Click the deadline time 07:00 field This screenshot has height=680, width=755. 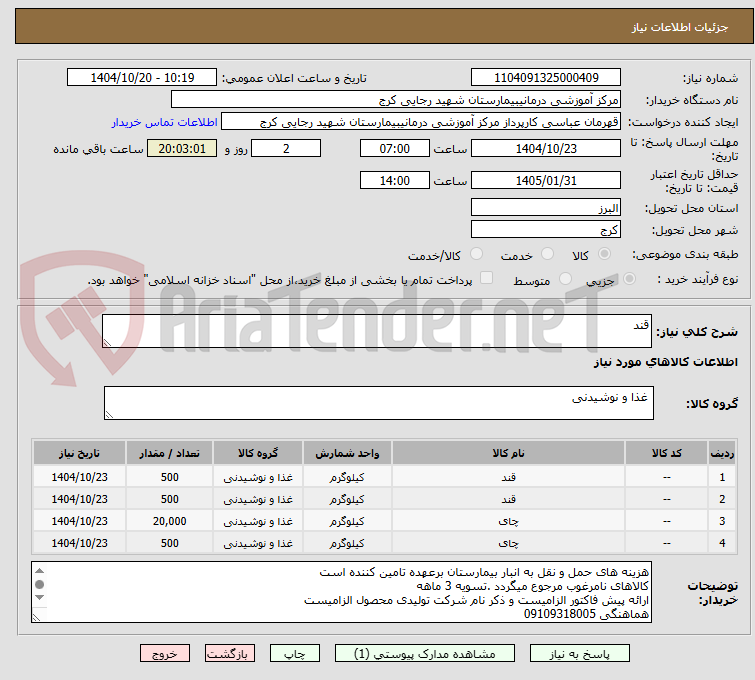pos(394,148)
